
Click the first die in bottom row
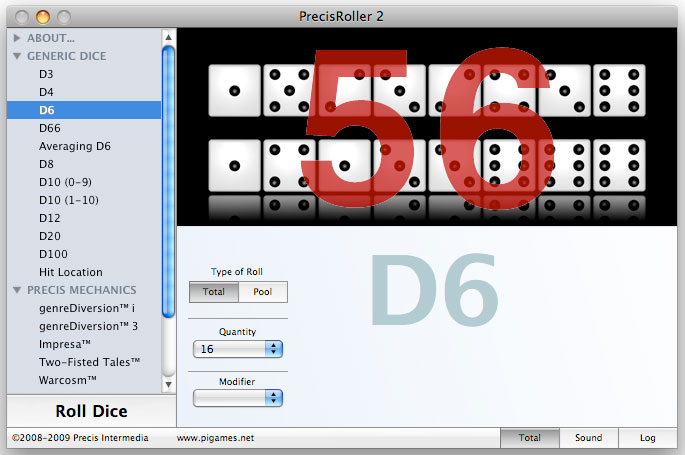(x=235, y=165)
